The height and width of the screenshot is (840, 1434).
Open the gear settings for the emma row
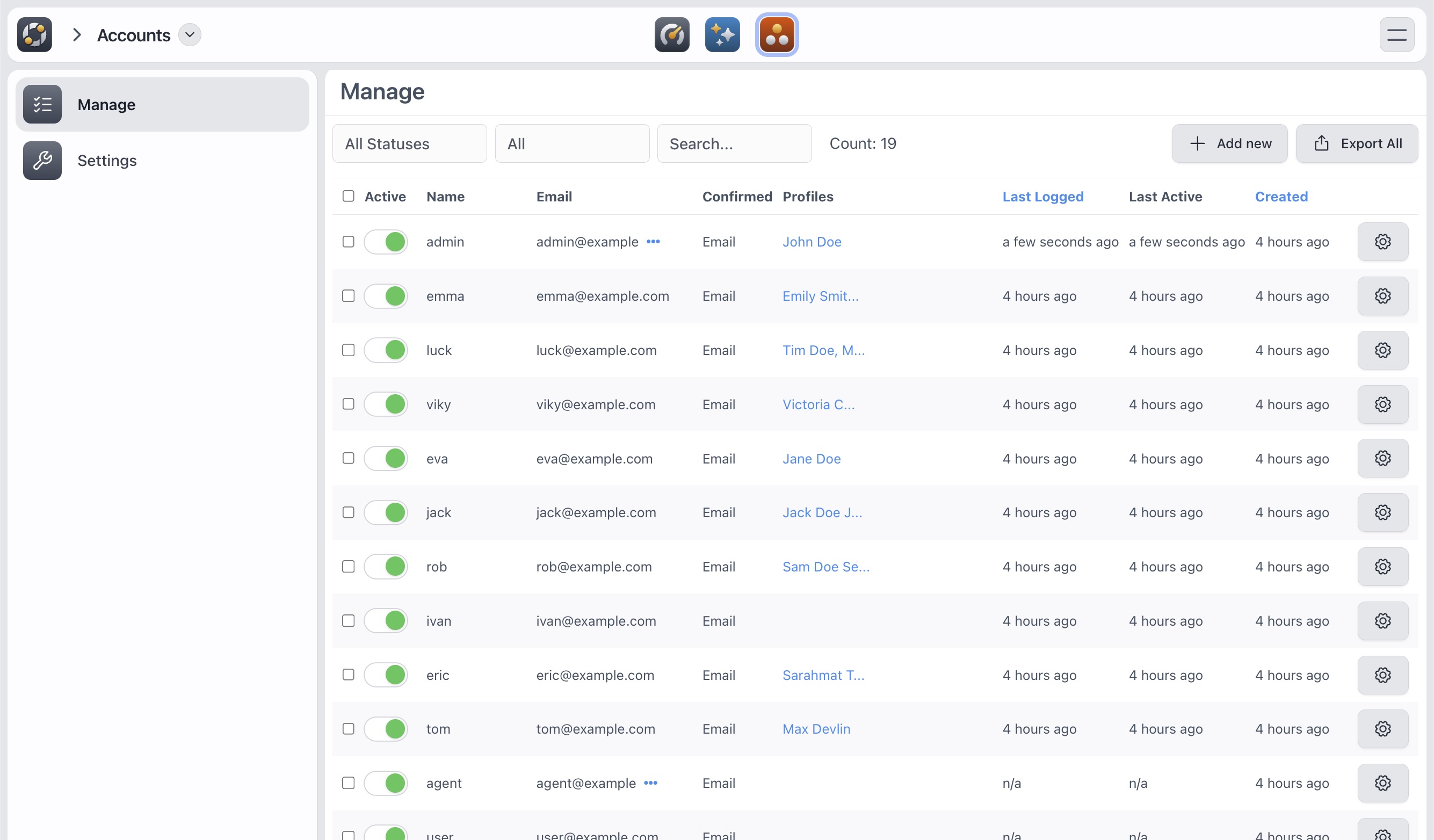pyautogui.click(x=1383, y=296)
